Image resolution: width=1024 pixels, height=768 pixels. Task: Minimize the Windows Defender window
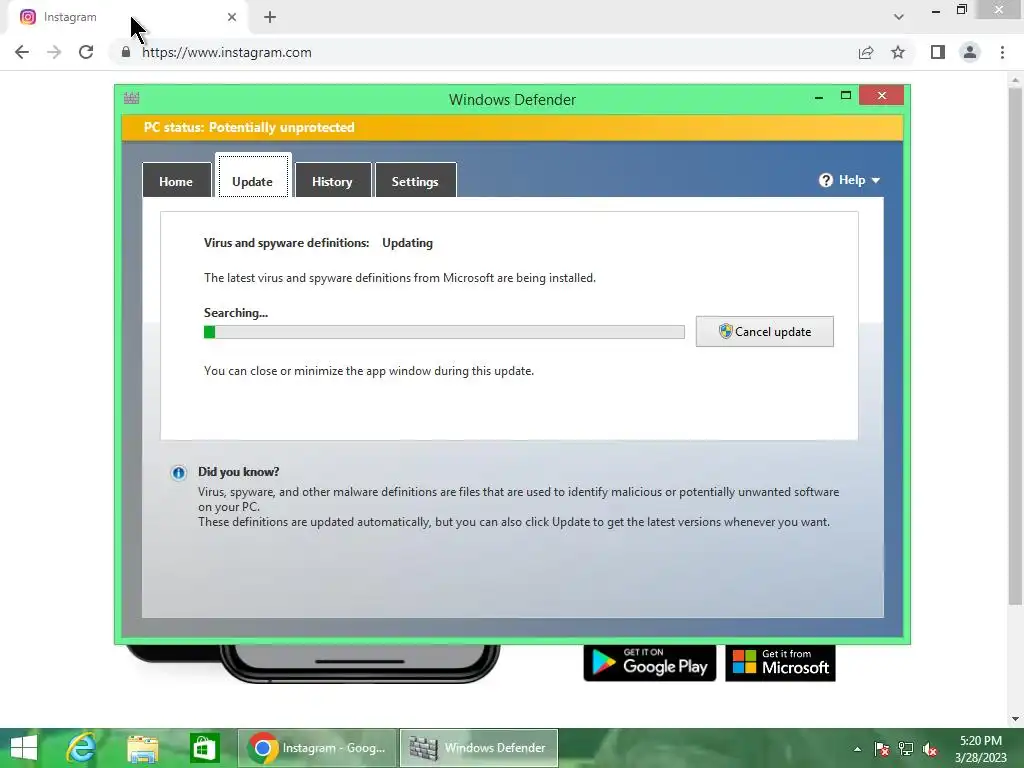pyautogui.click(x=819, y=97)
